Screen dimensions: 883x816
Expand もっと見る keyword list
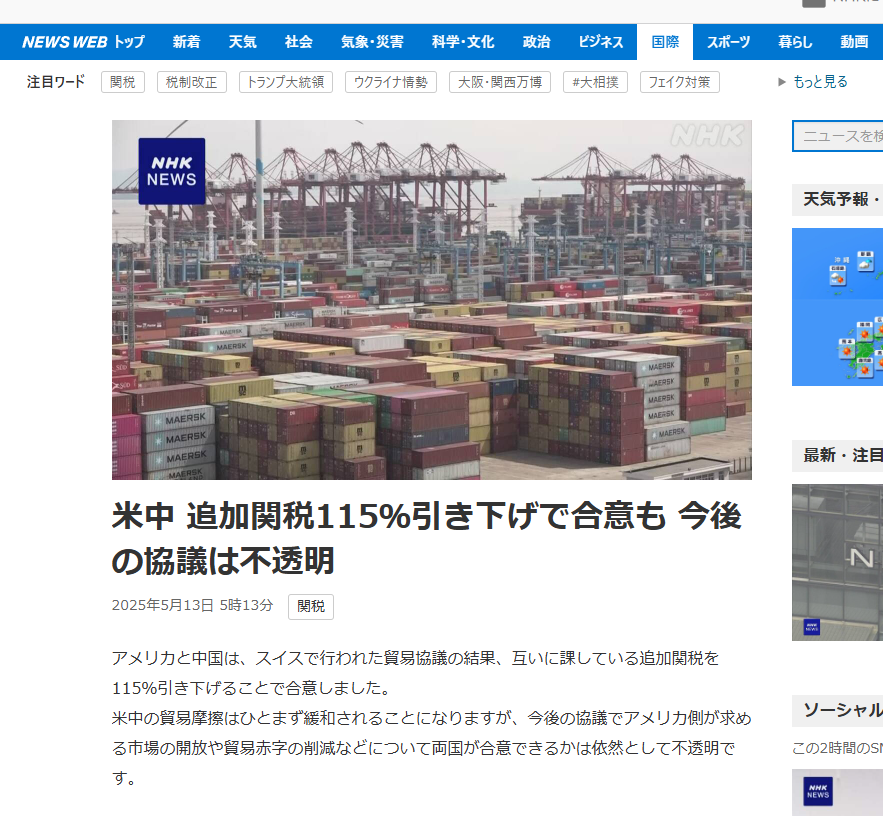[813, 82]
